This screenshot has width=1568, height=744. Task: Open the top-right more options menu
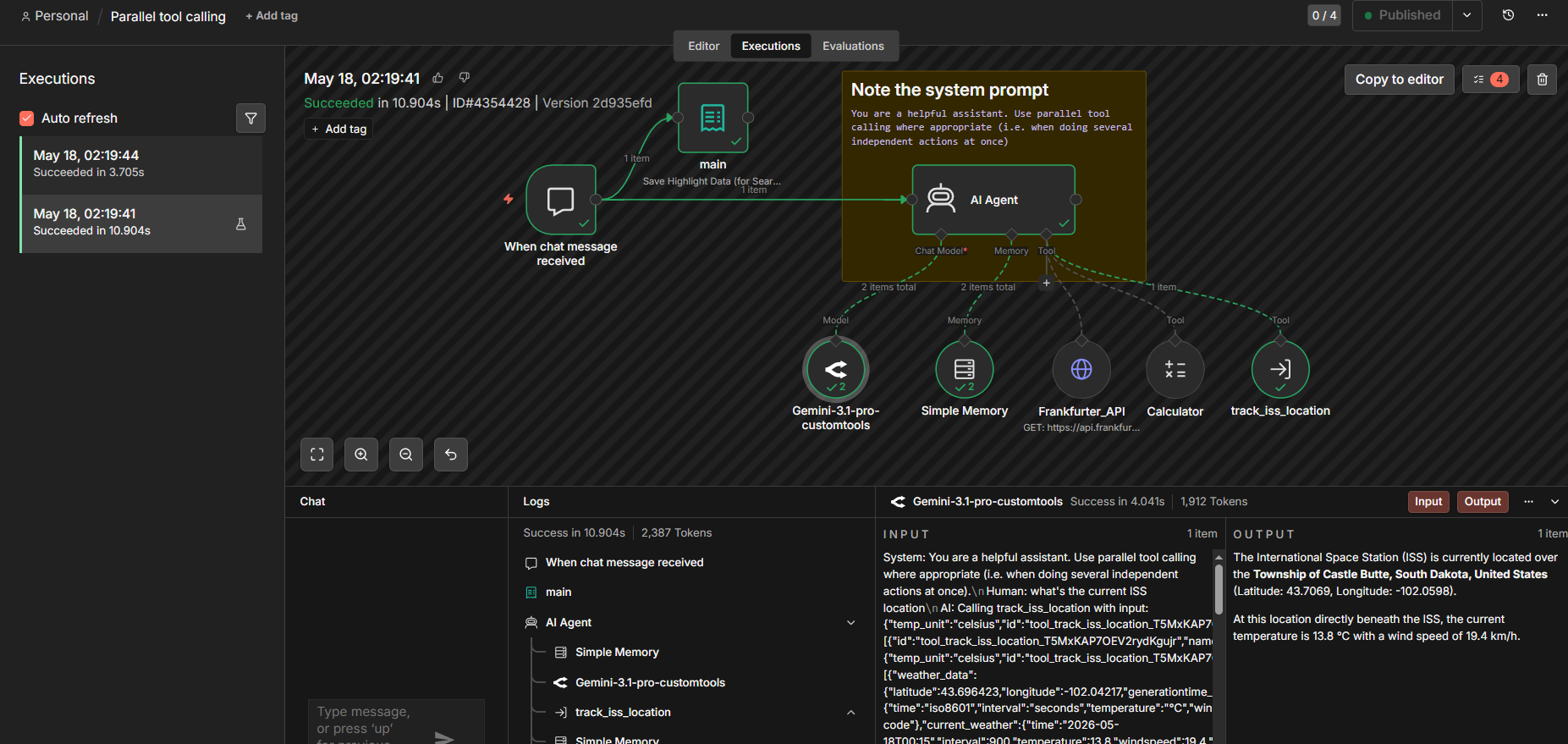1543,15
